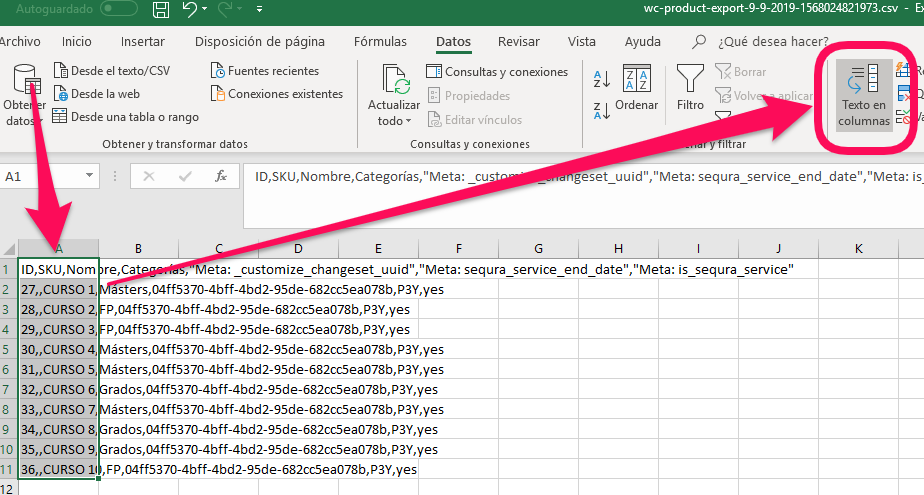The height and width of the screenshot is (495, 924).
Task: Click cell A9 containing '34,,CURSO 8'
Action: coord(58,430)
